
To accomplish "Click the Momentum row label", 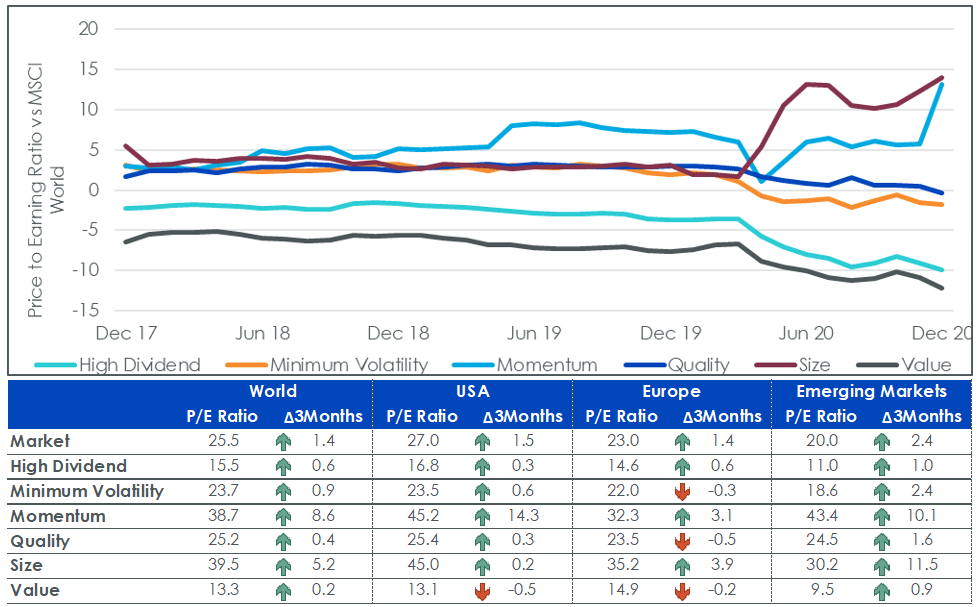I will click(x=58, y=516).
